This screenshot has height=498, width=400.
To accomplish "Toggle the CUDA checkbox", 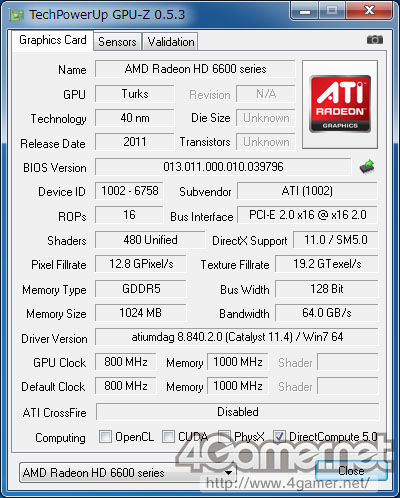I will pyautogui.click(x=168, y=436).
